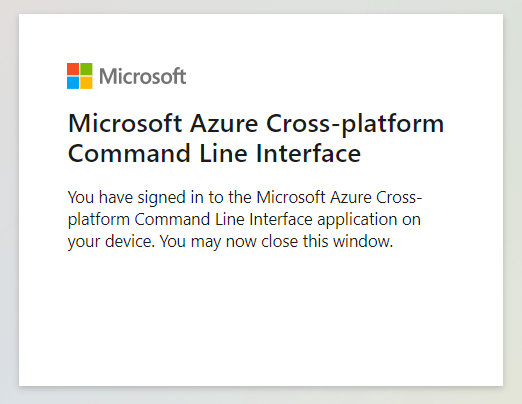Click the word Command in the heading
This screenshot has height=404, width=522.
coord(129,153)
